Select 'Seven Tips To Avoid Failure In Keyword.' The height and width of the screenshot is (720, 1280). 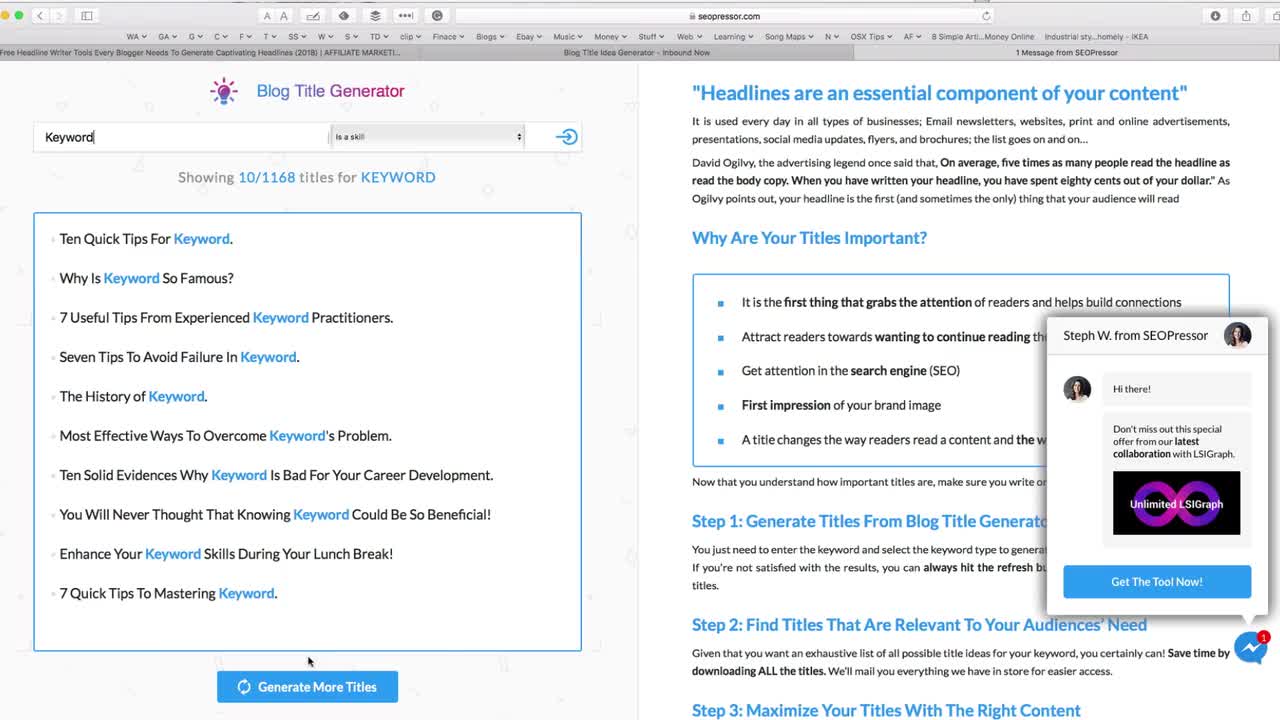[x=179, y=357]
